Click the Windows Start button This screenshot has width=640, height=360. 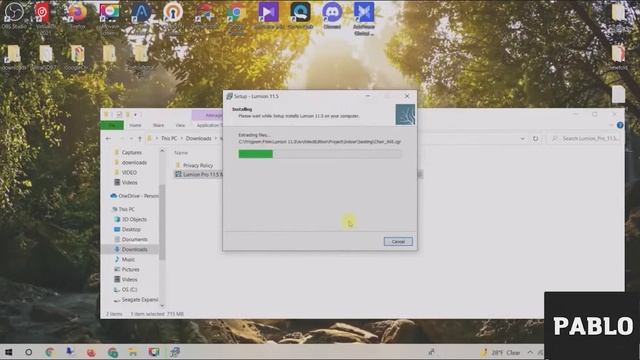(x=8, y=352)
